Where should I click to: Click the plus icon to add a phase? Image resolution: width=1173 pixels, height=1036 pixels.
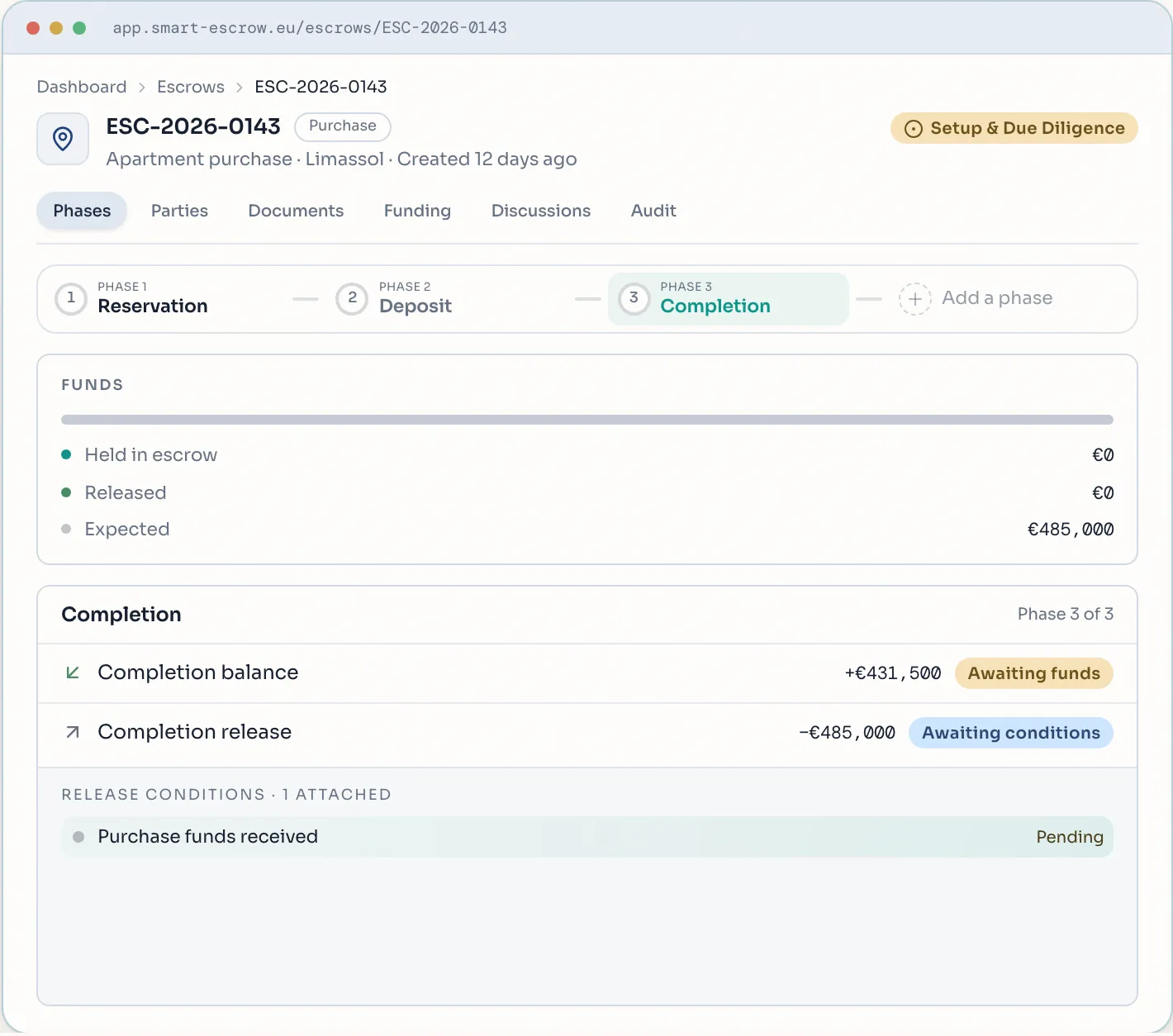pos(915,298)
